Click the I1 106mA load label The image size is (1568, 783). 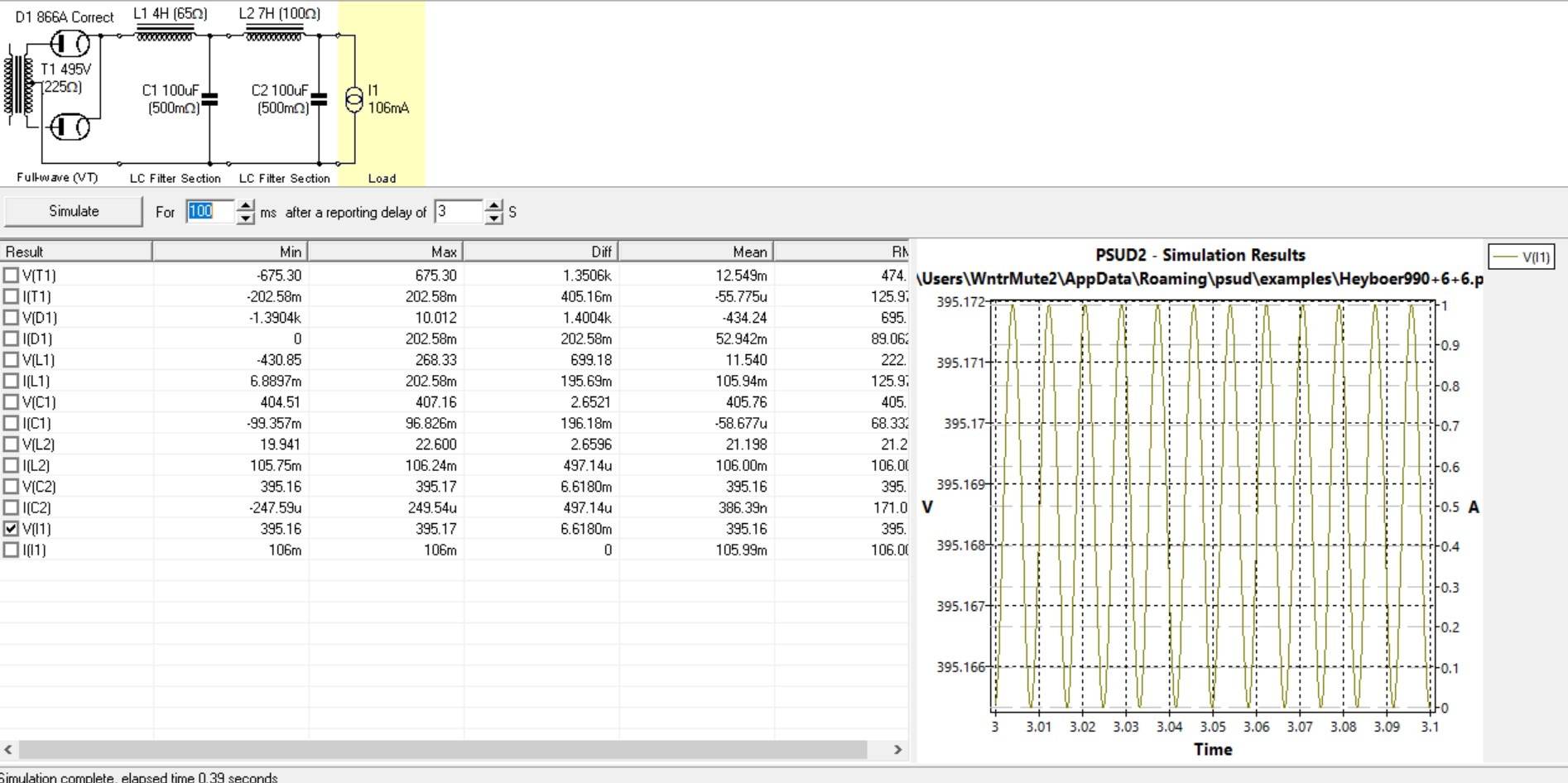pos(387,98)
